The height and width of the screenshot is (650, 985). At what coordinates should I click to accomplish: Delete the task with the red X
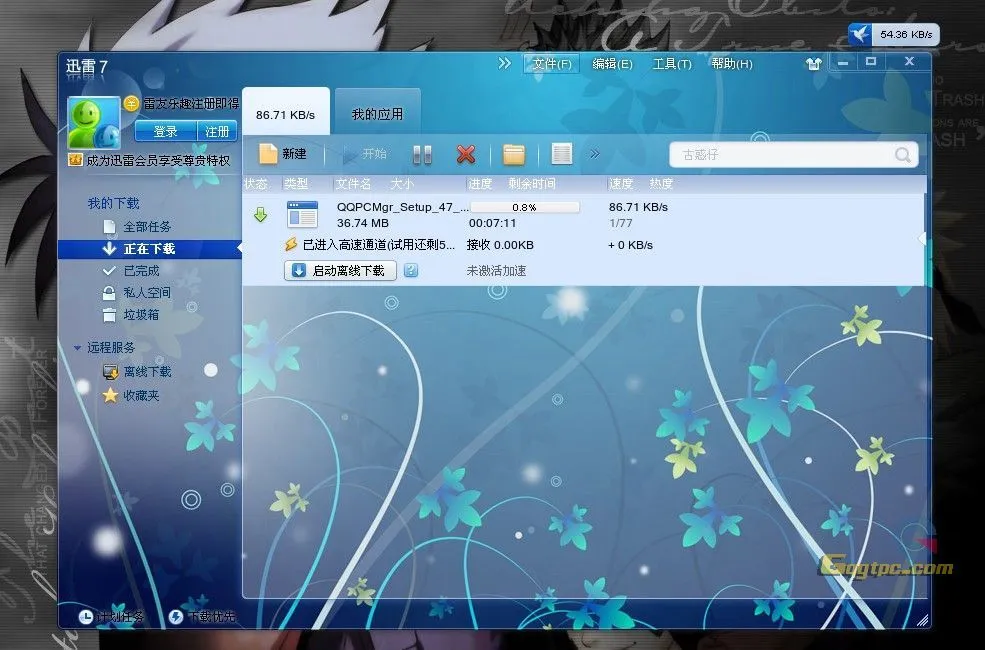coord(465,154)
